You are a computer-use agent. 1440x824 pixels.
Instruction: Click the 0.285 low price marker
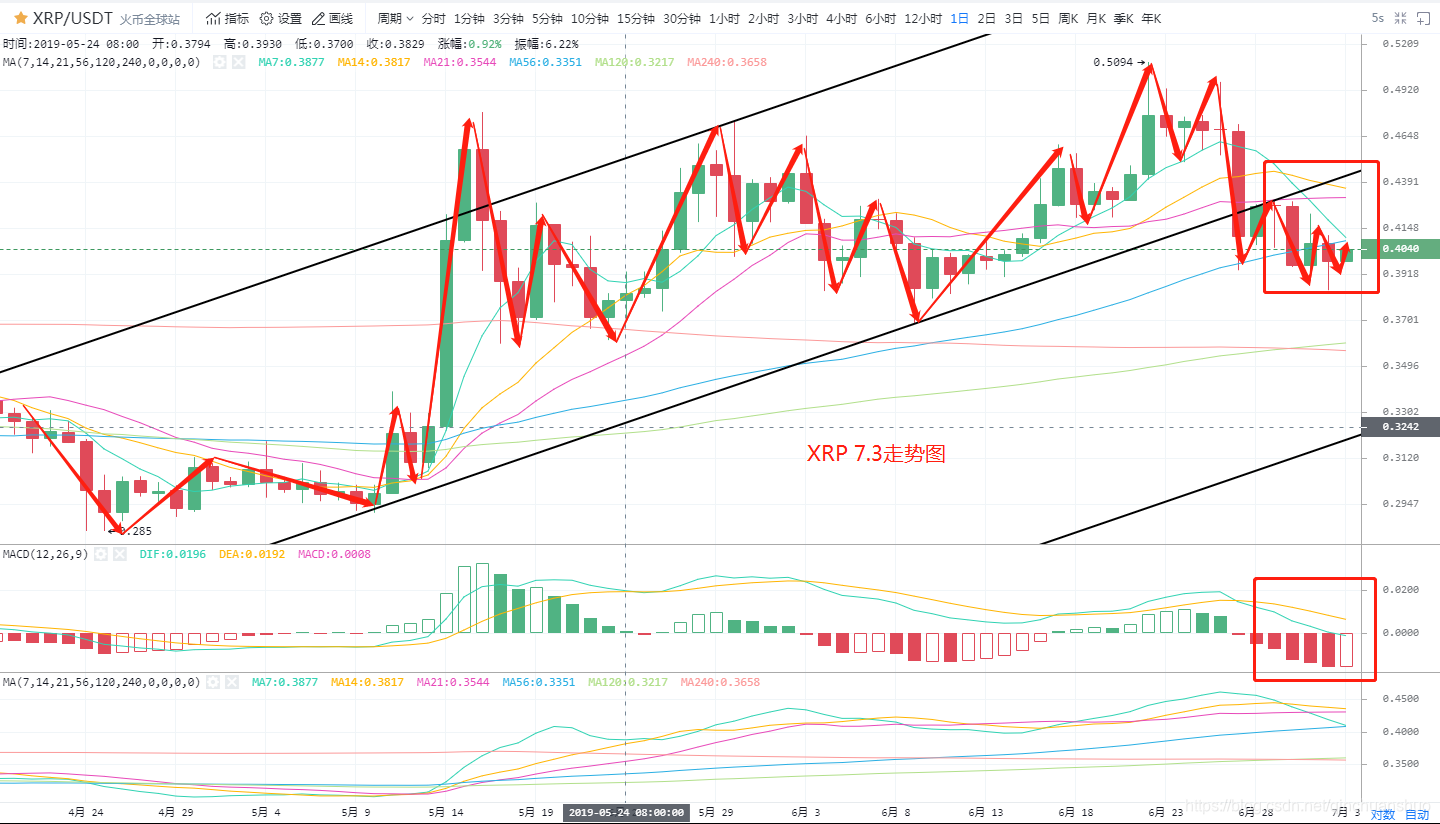tap(130, 531)
